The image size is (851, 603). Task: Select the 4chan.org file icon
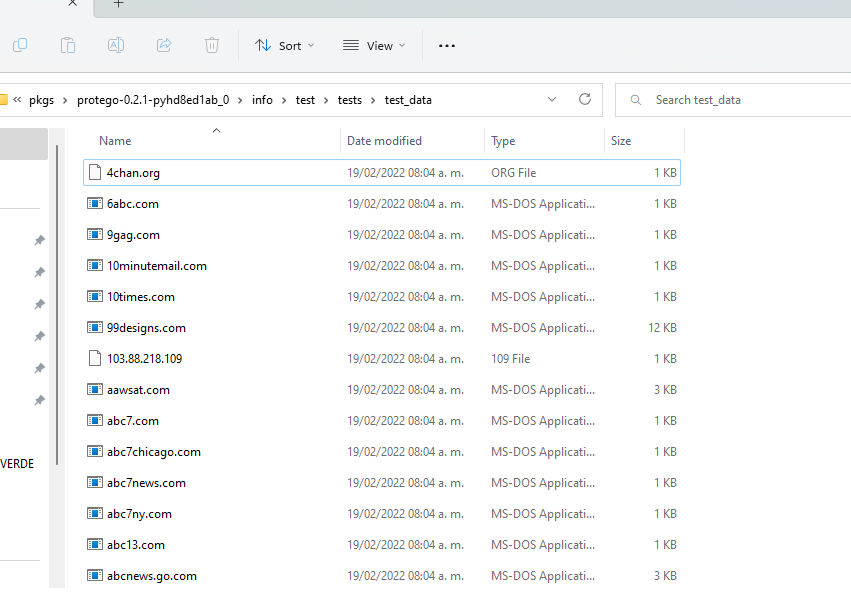coord(95,173)
